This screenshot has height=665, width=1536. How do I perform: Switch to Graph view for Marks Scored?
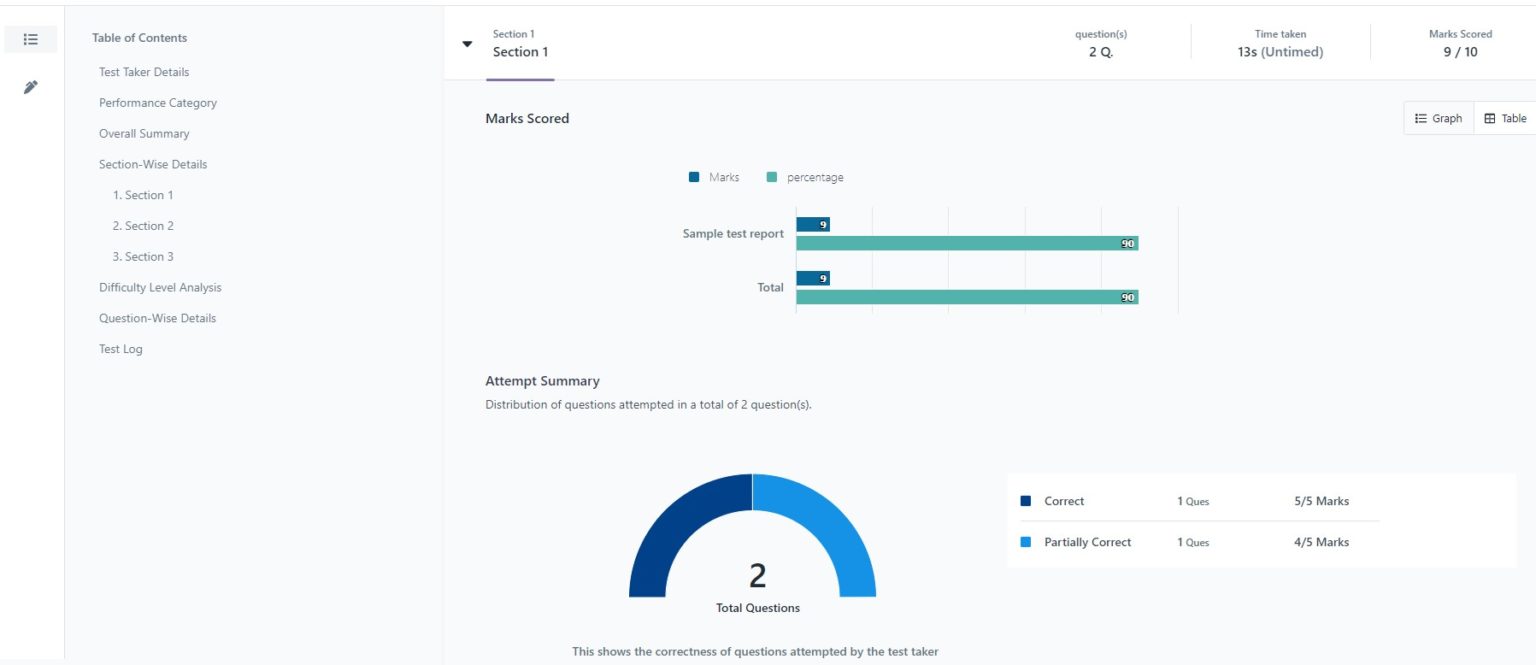[x=1437, y=117]
